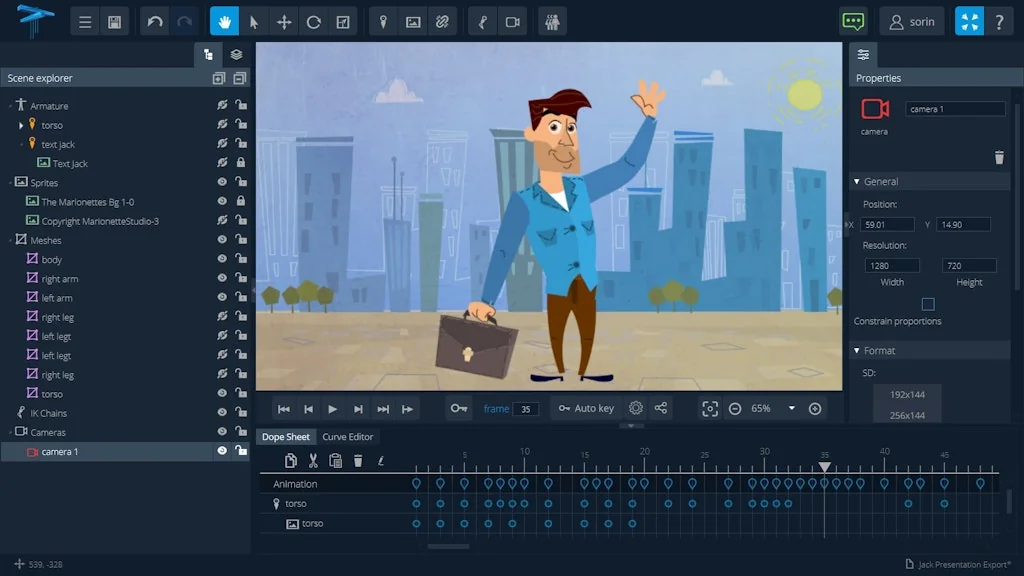This screenshot has width=1024, height=576.
Task: Select the Rotate tool
Action: pos(314,20)
